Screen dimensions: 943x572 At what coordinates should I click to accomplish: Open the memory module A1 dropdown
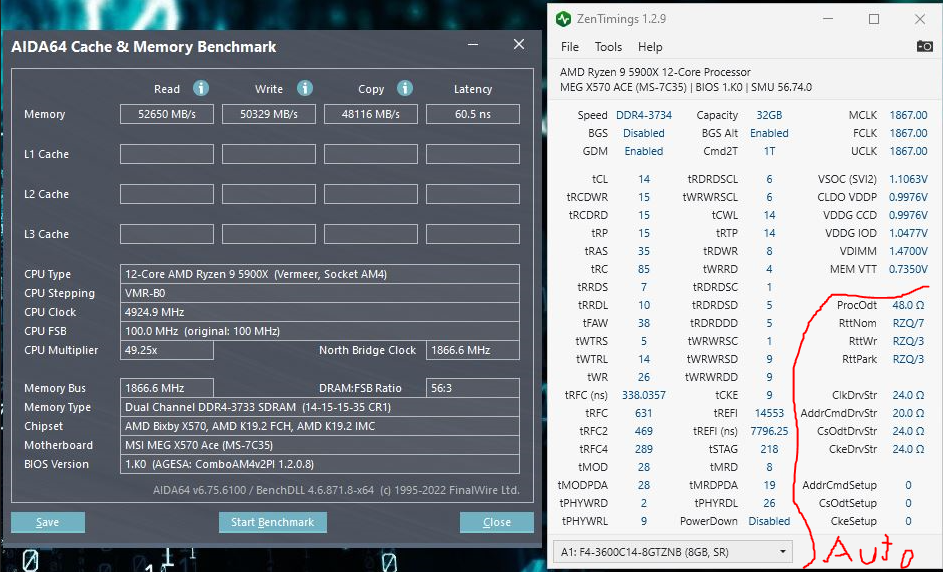point(672,552)
